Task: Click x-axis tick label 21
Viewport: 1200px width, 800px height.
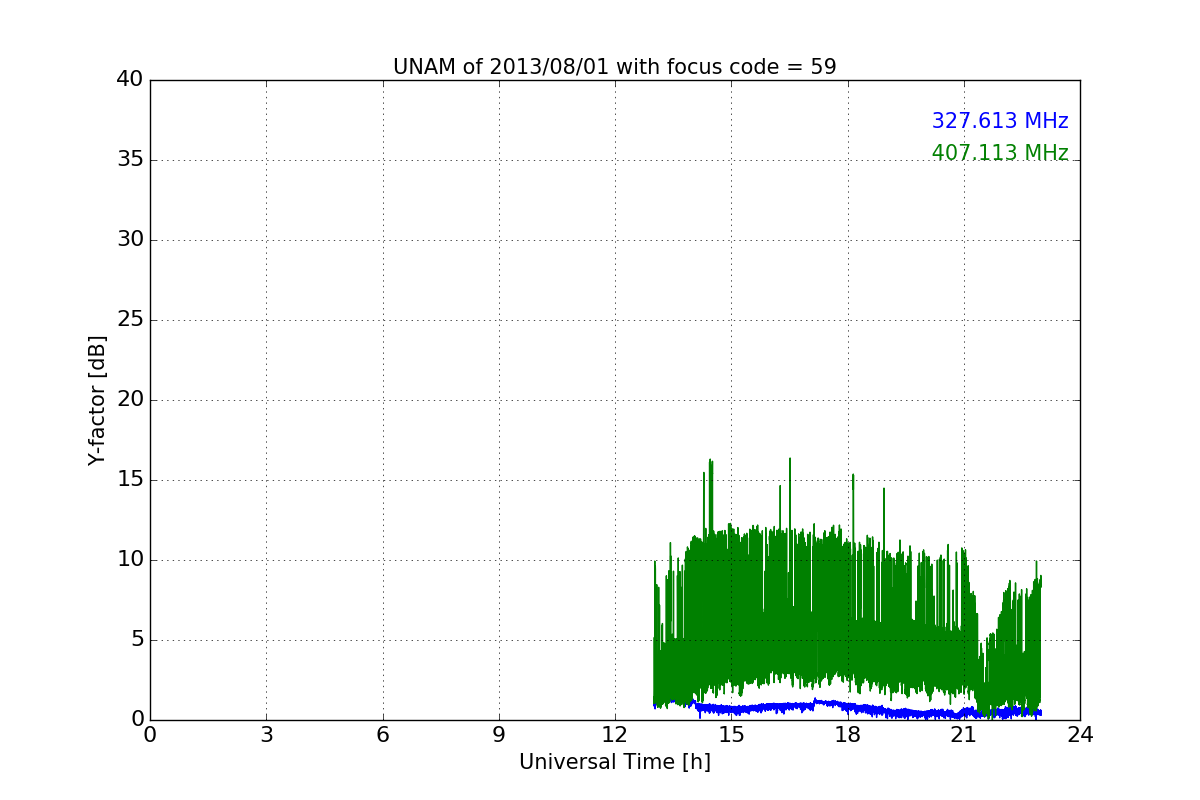Action: click(964, 735)
